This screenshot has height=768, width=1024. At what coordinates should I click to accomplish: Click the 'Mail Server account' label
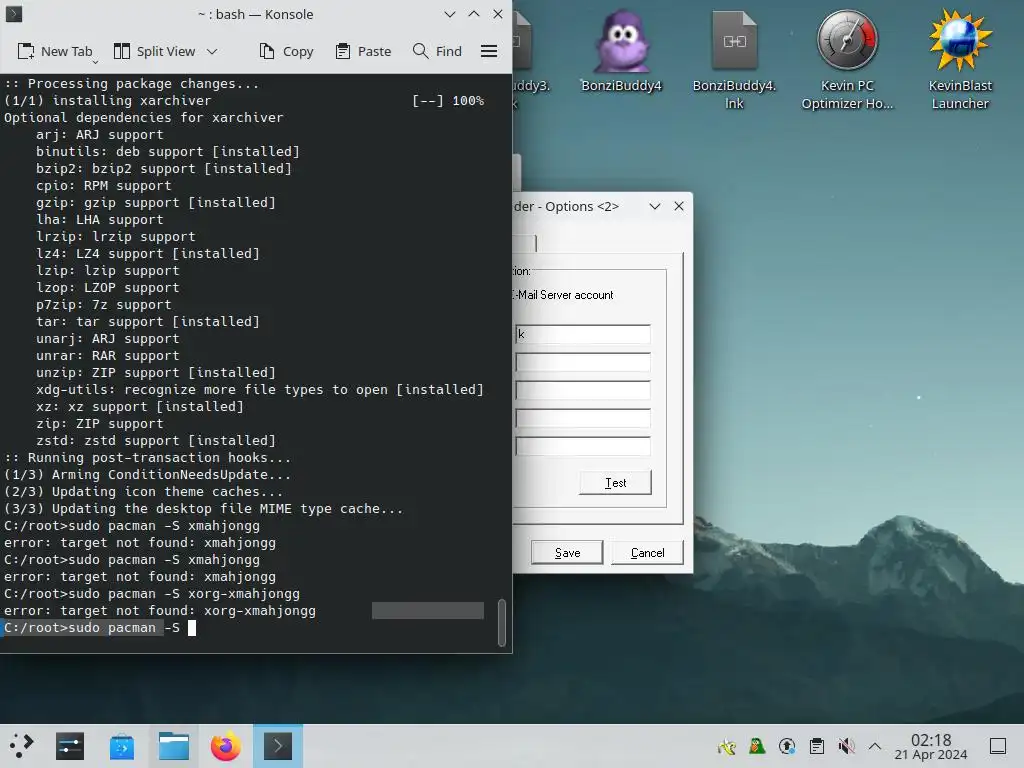click(x=564, y=295)
